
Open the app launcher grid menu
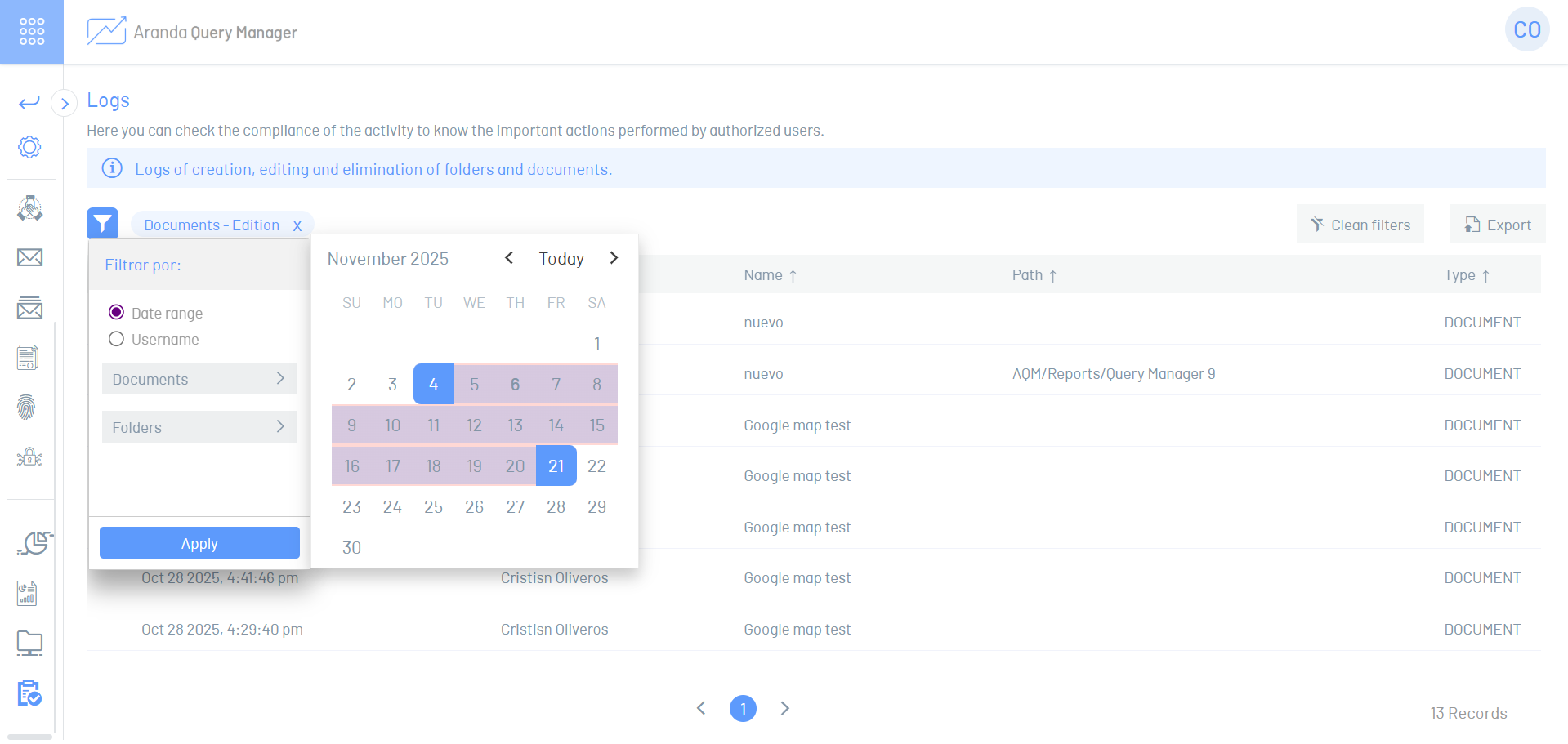coord(31,31)
